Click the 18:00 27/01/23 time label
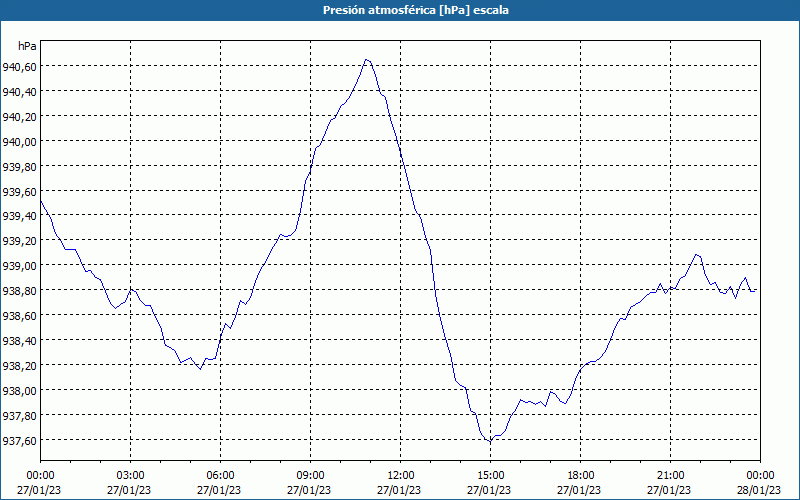 [580, 483]
